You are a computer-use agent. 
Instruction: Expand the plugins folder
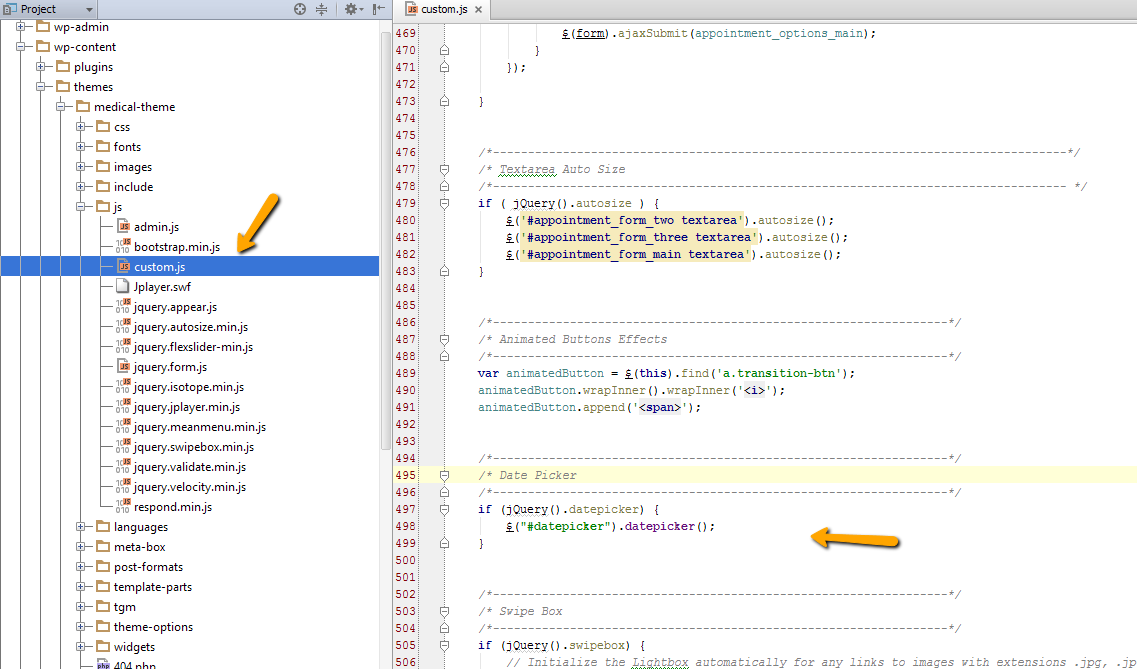[41, 67]
